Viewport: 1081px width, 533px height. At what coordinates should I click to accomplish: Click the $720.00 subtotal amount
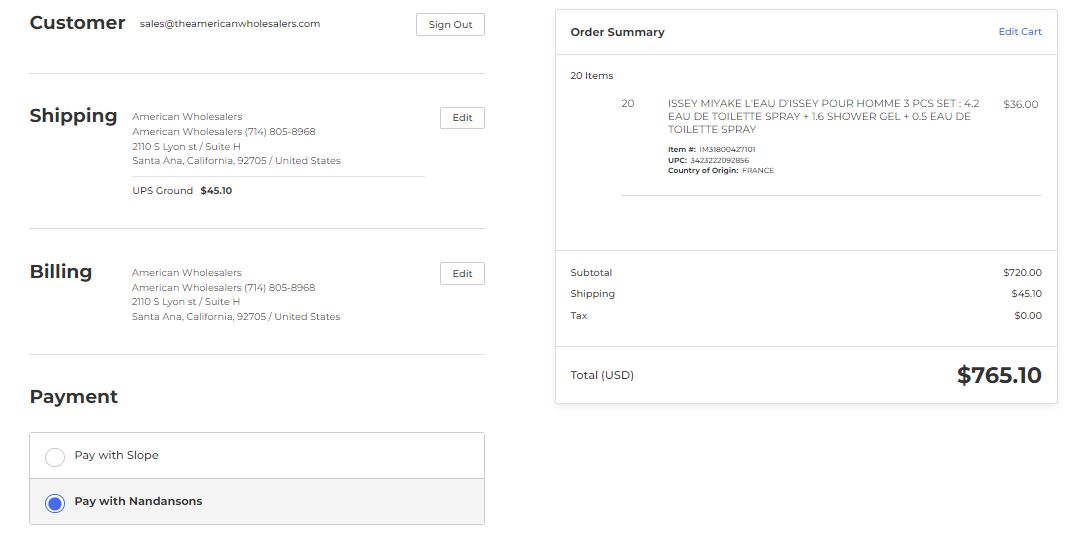click(1022, 273)
